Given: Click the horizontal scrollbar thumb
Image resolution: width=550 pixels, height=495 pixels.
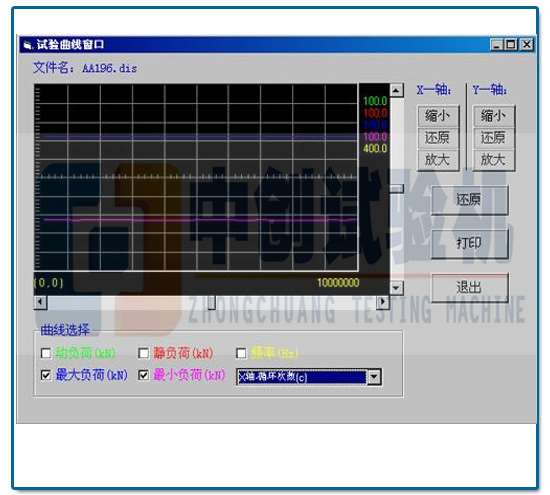Looking at the screenshot, I should [x=212, y=302].
